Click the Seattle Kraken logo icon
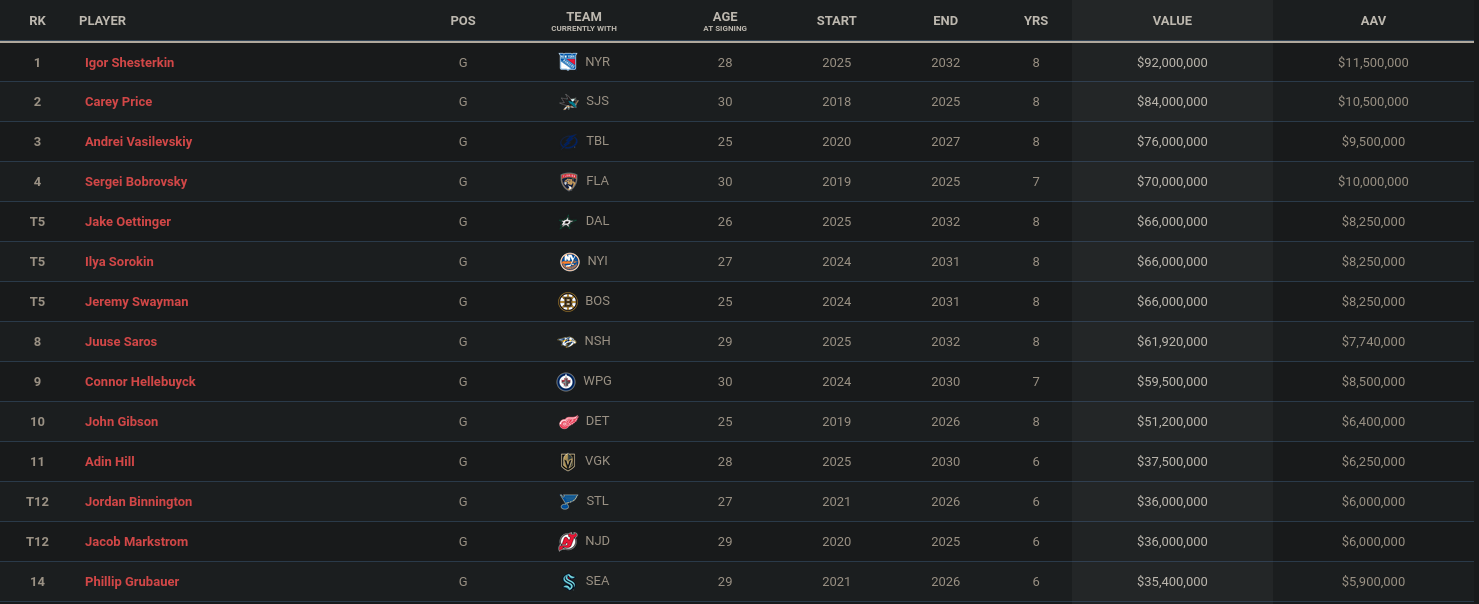 coord(568,582)
